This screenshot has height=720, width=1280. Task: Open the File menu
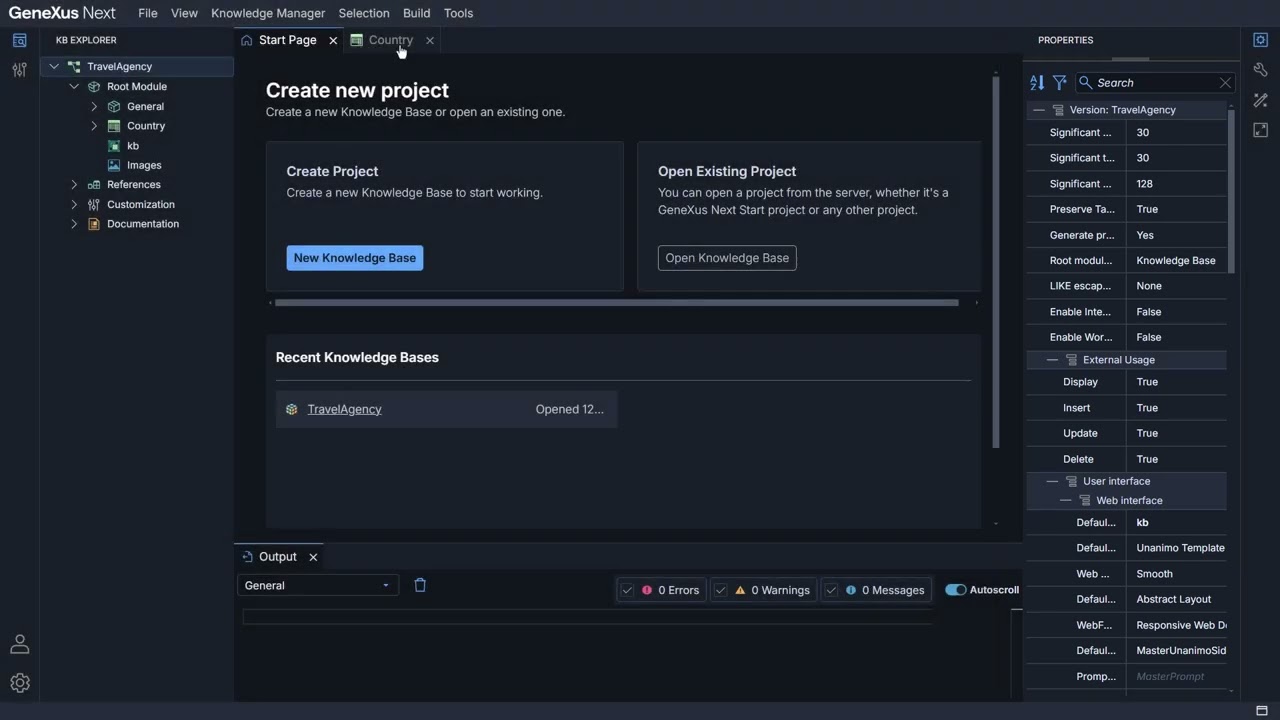click(148, 13)
